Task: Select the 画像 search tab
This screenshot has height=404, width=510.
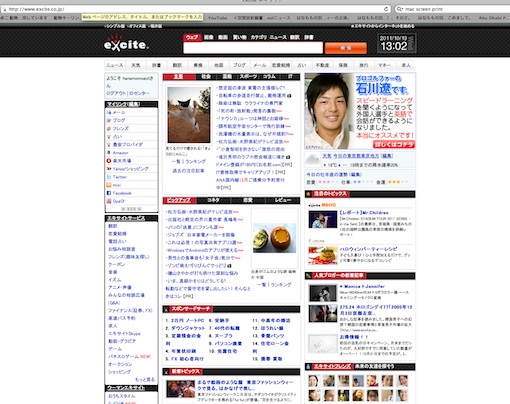Action: (x=209, y=37)
